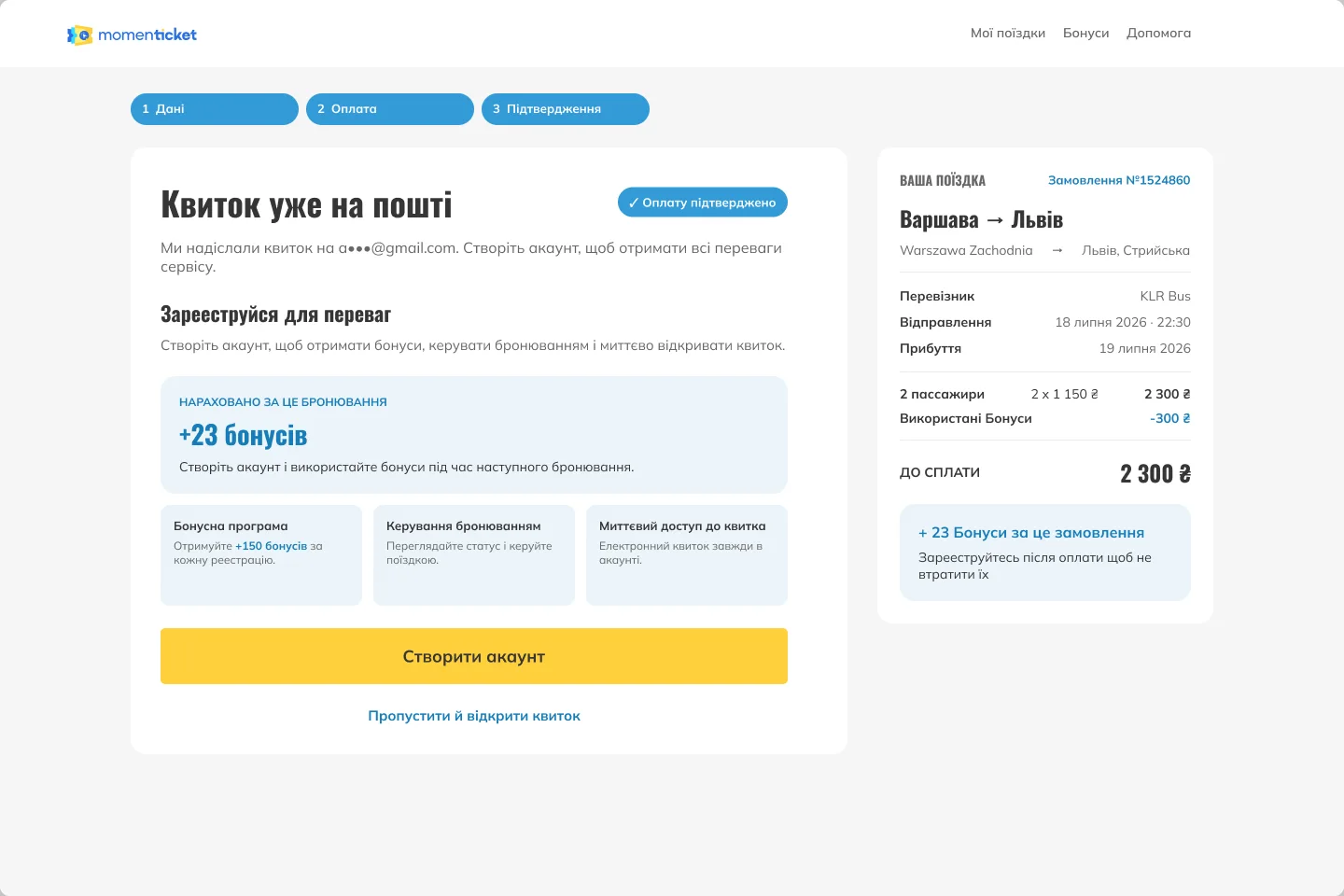1344x896 pixels.
Task: Click the Warszawa Zachodnia station name
Action: coord(966,250)
